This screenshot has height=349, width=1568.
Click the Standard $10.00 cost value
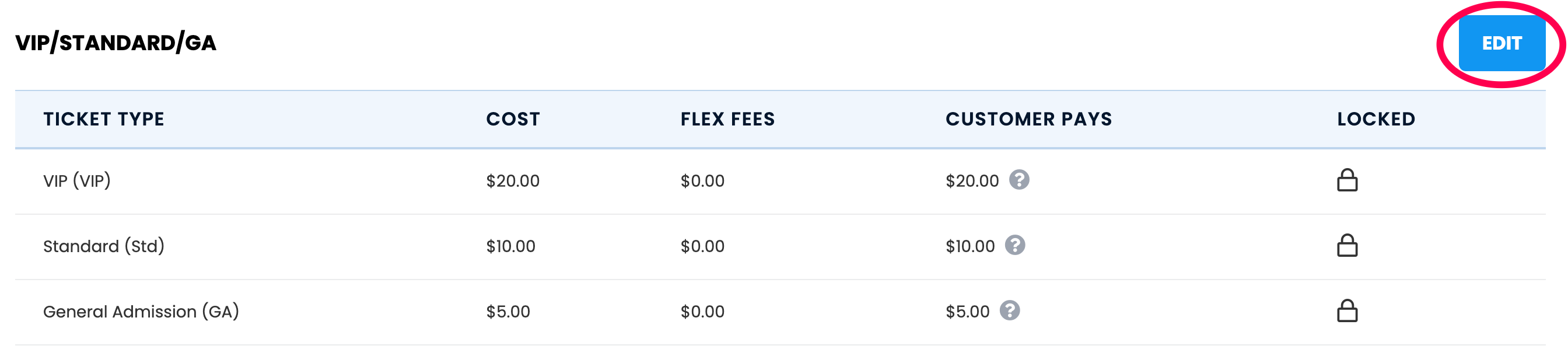click(x=510, y=246)
